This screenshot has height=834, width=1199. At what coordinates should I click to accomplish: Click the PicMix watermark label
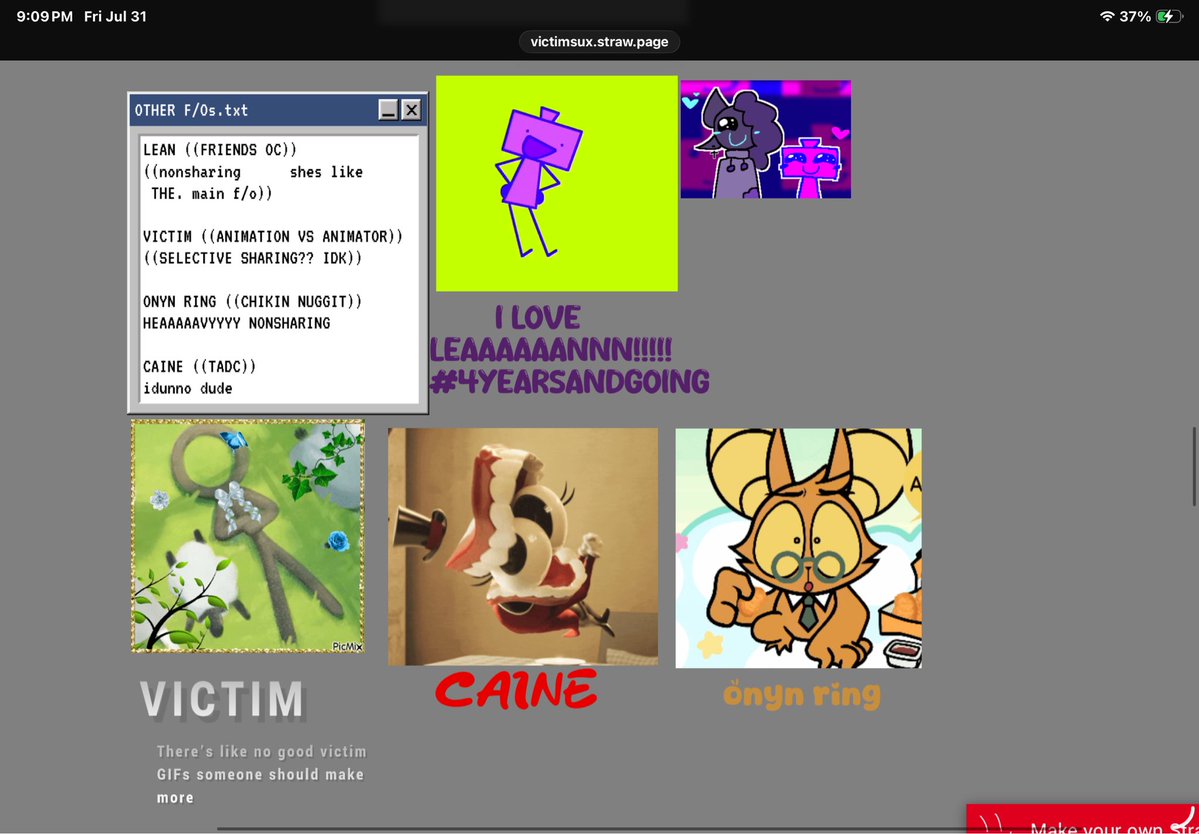(x=347, y=647)
